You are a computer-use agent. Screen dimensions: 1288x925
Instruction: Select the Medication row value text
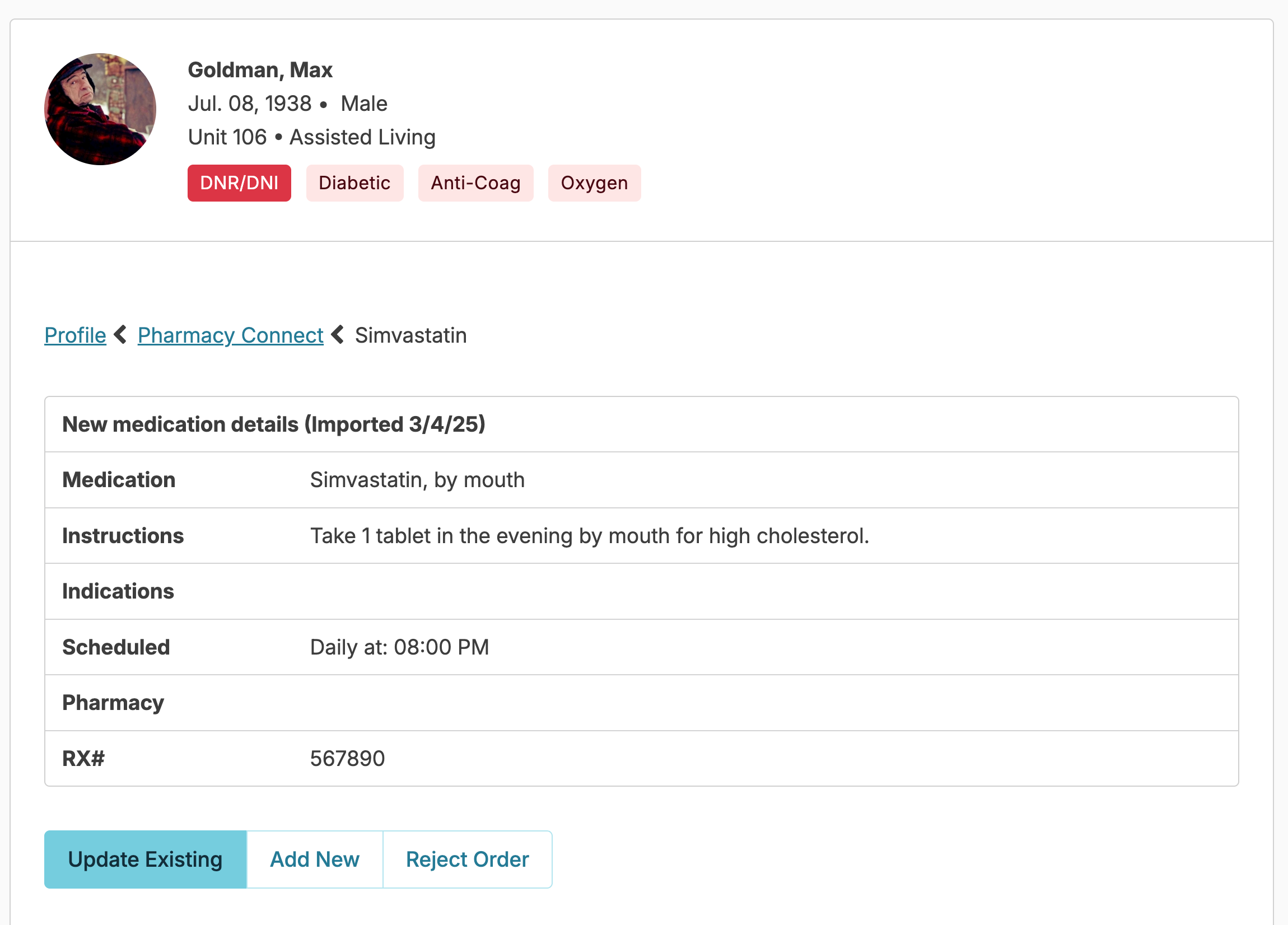click(x=417, y=480)
